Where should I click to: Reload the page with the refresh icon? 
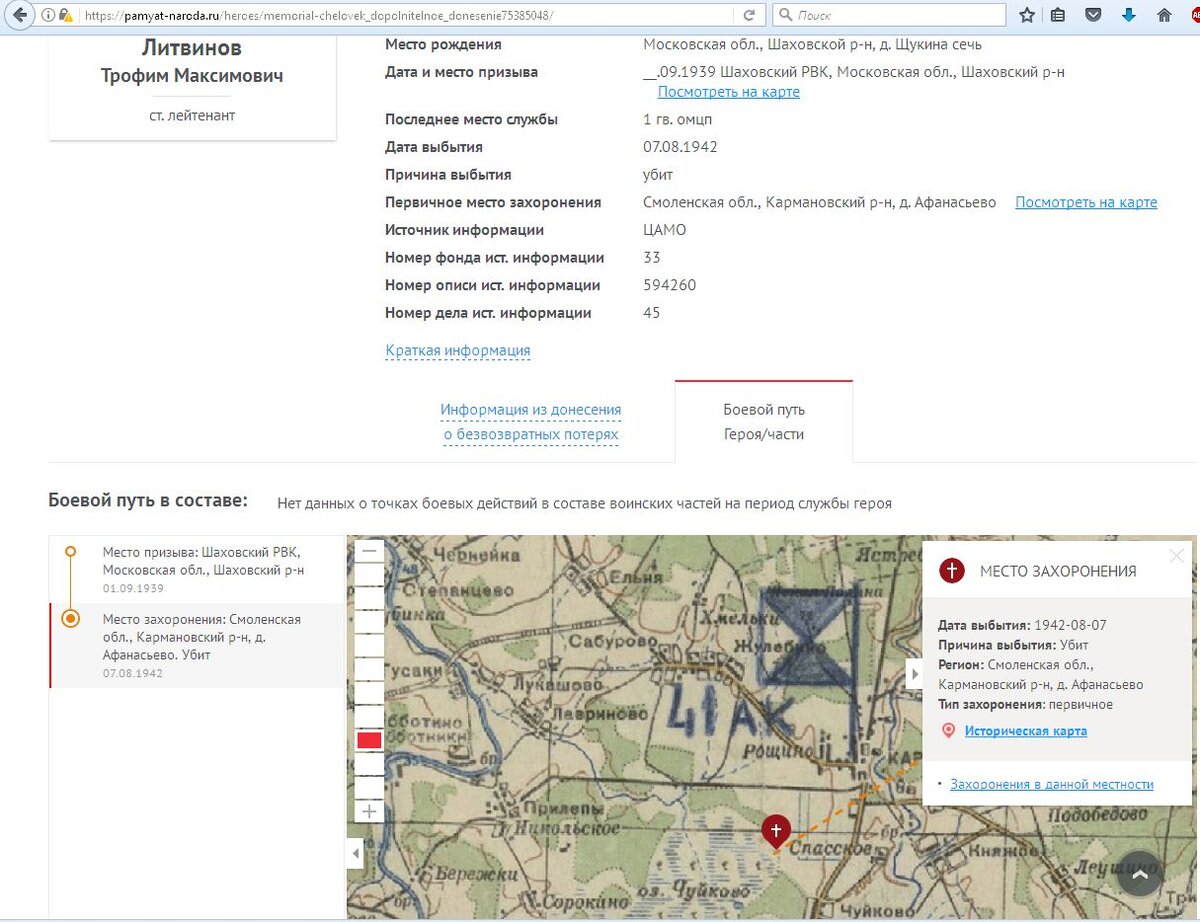pyautogui.click(x=749, y=15)
